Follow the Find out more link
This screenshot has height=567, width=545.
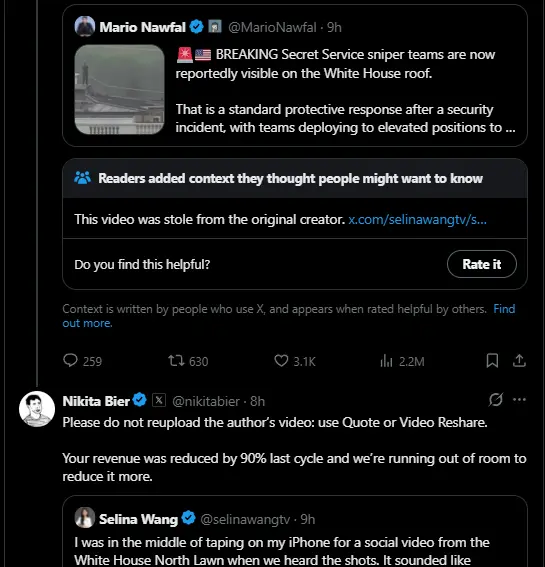pyautogui.click(x=289, y=316)
